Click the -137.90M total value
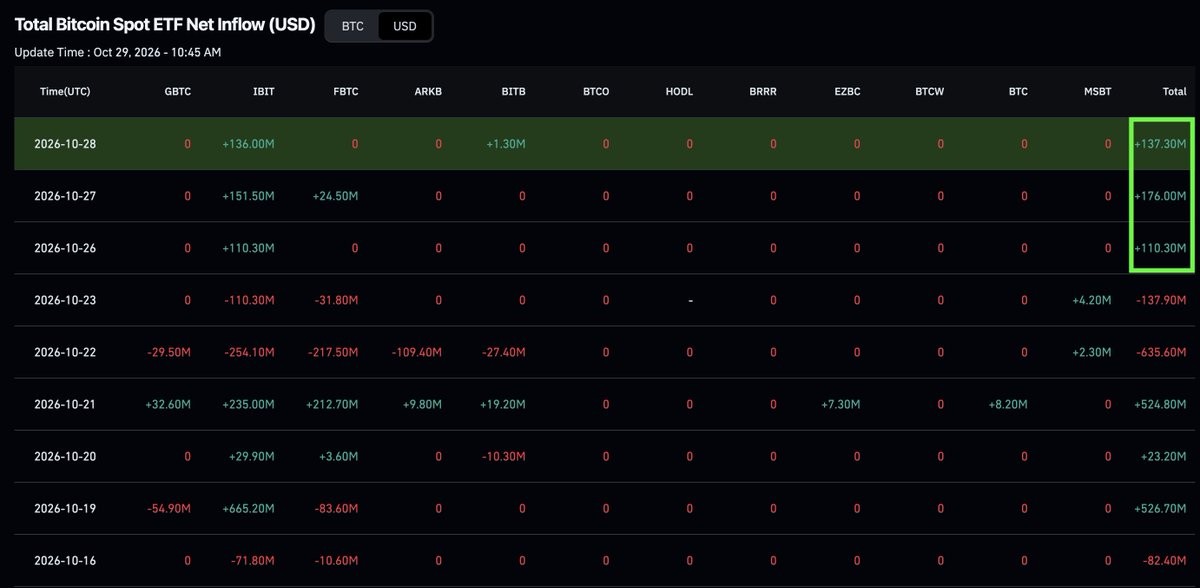This screenshot has height=588, width=1200. pyautogui.click(x=1161, y=300)
